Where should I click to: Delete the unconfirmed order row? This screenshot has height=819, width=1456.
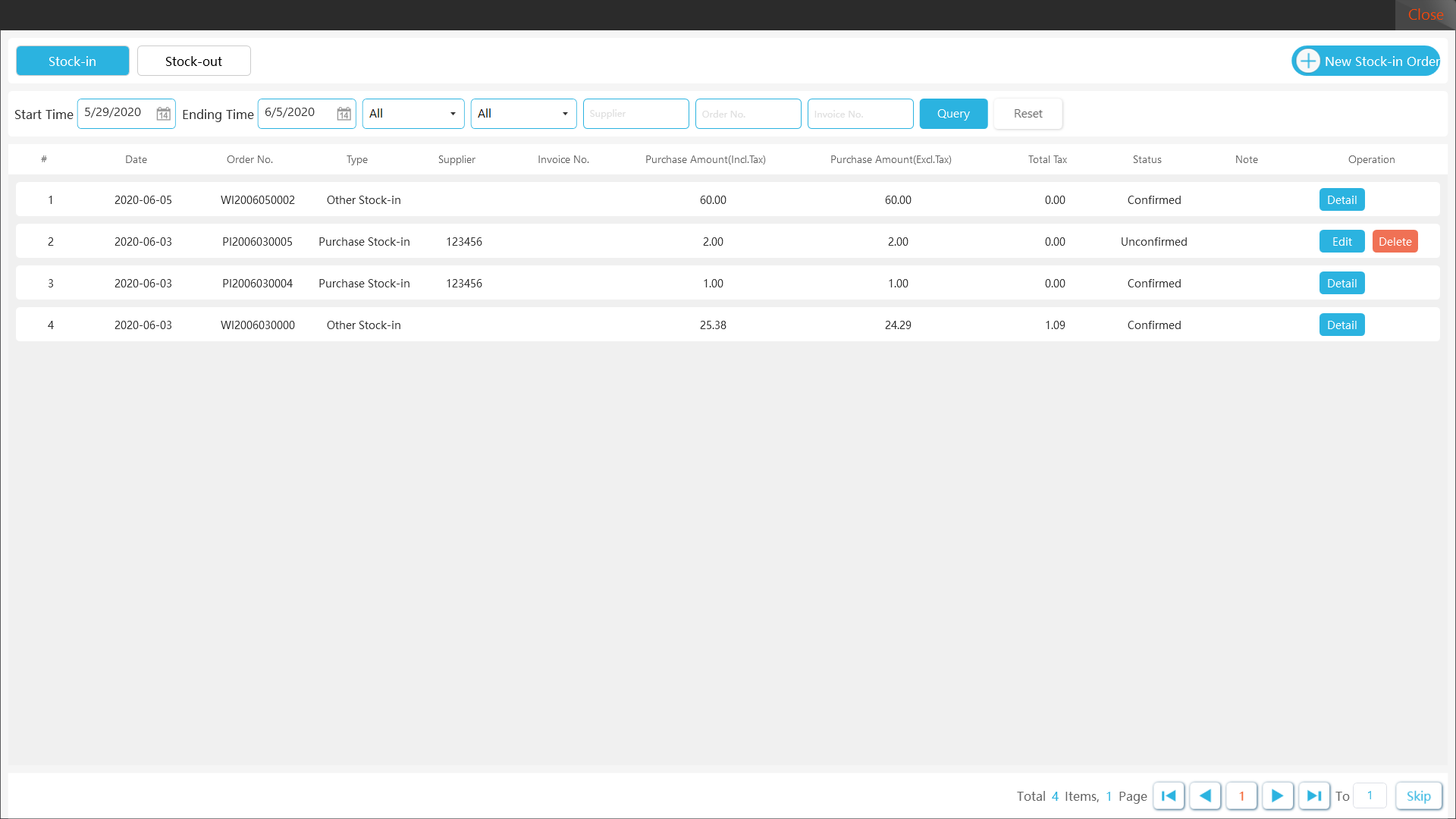coord(1395,241)
